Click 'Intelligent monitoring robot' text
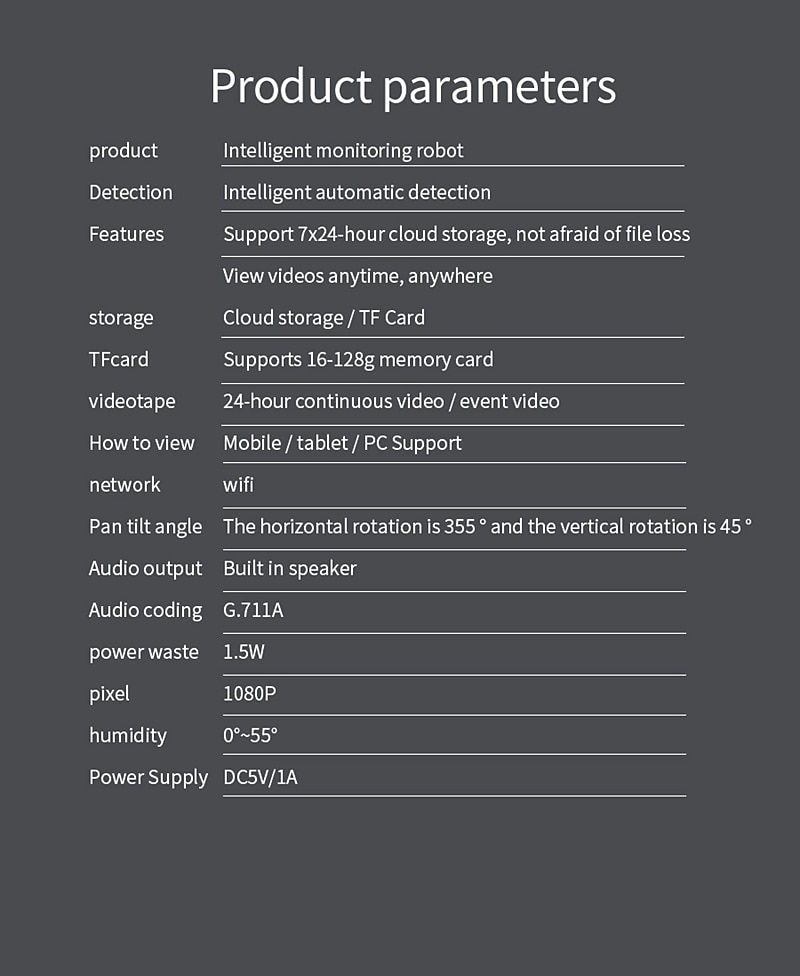Image resolution: width=800 pixels, height=976 pixels. pos(343,151)
